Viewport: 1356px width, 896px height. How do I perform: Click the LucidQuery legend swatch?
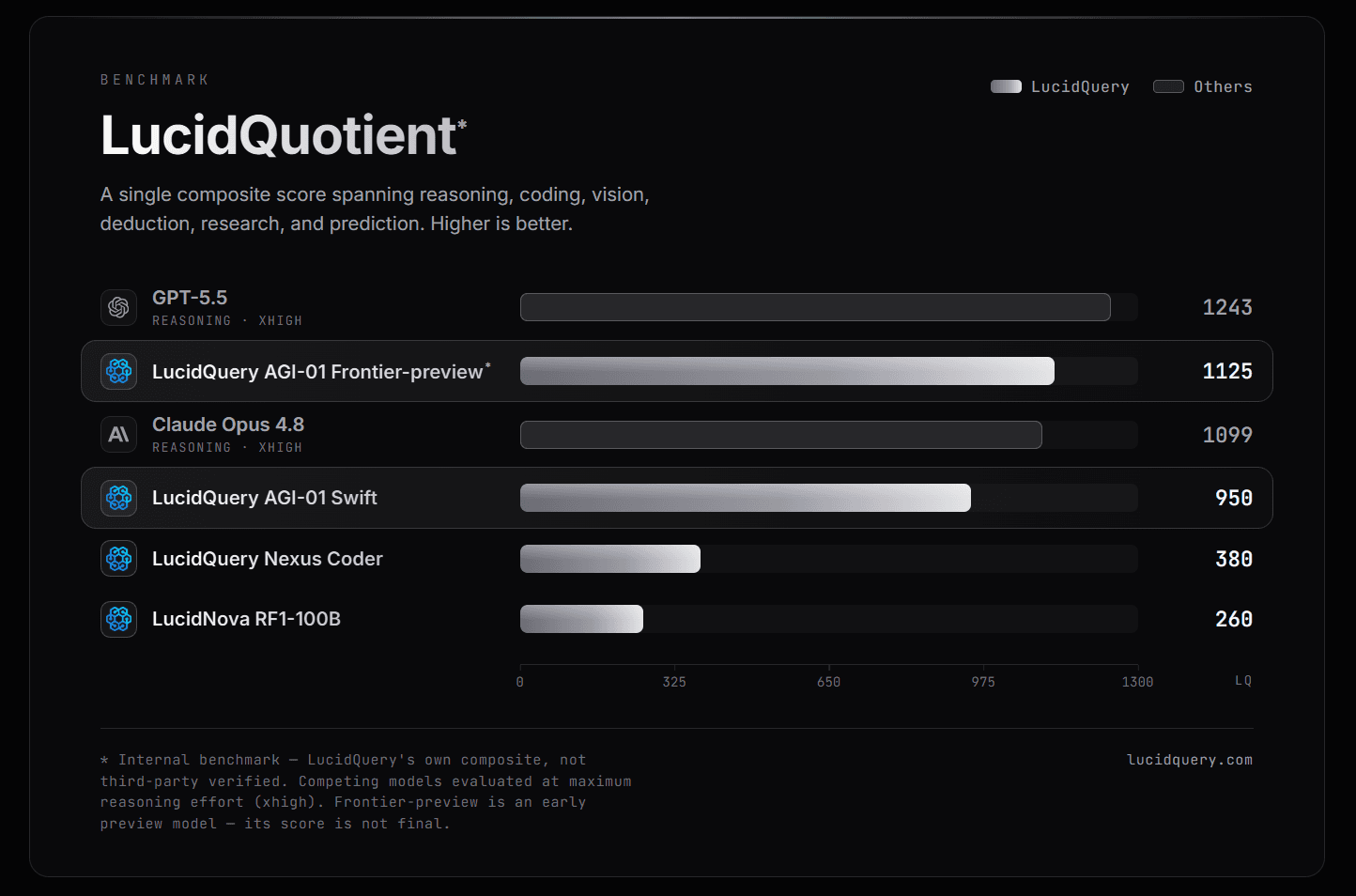(x=1006, y=86)
